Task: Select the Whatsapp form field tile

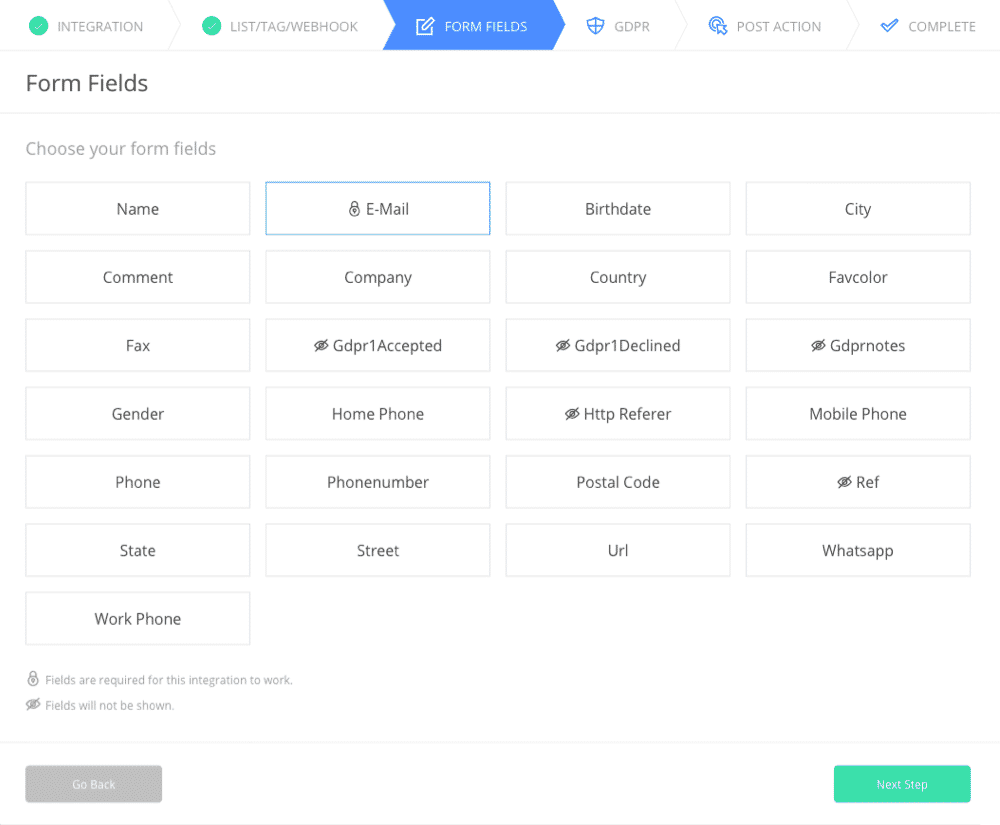Action: point(858,550)
